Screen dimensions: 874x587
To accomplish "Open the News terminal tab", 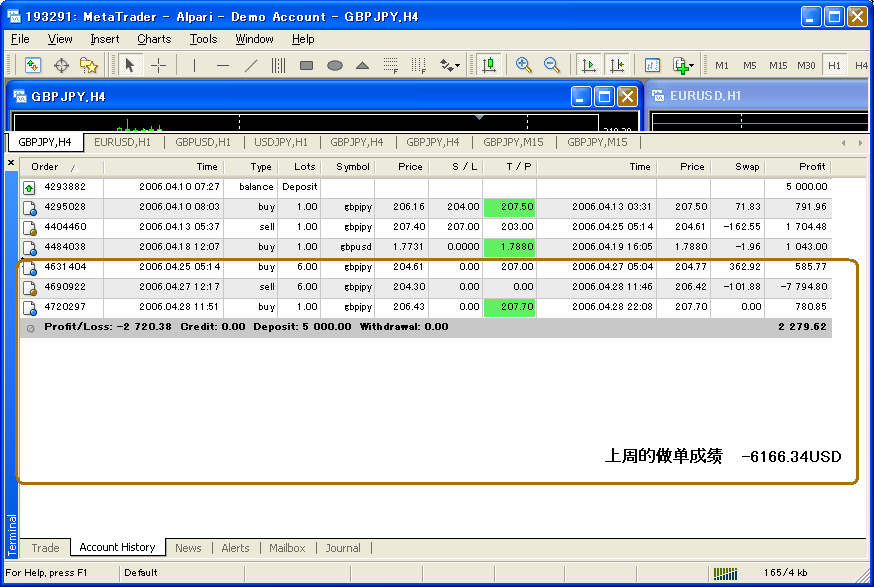I will [x=188, y=548].
